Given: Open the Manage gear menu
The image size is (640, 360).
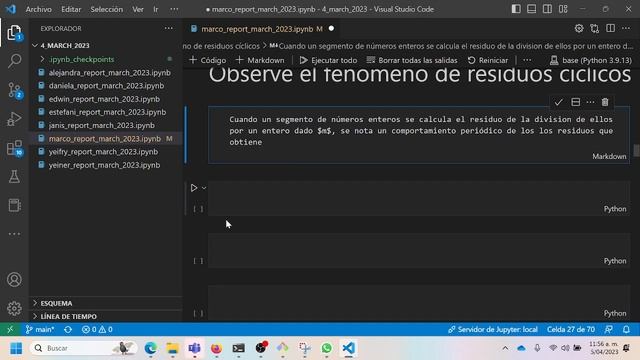Looking at the screenshot, I should coord(14,308).
